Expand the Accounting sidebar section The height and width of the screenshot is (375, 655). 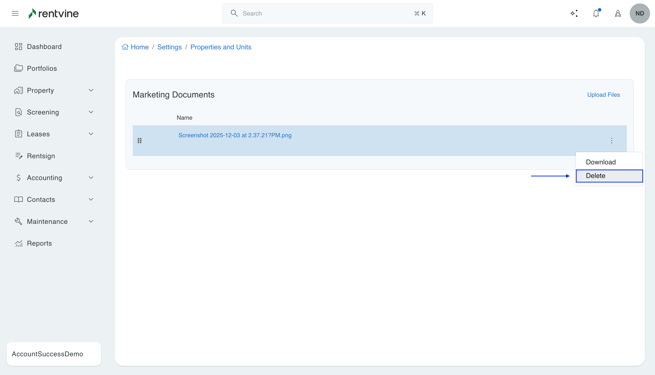tap(91, 177)
